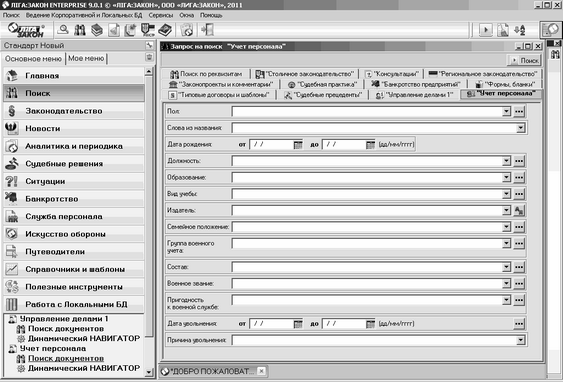Open Динамический НАВИГАТОР under Управление делами 1

point(84,339)
